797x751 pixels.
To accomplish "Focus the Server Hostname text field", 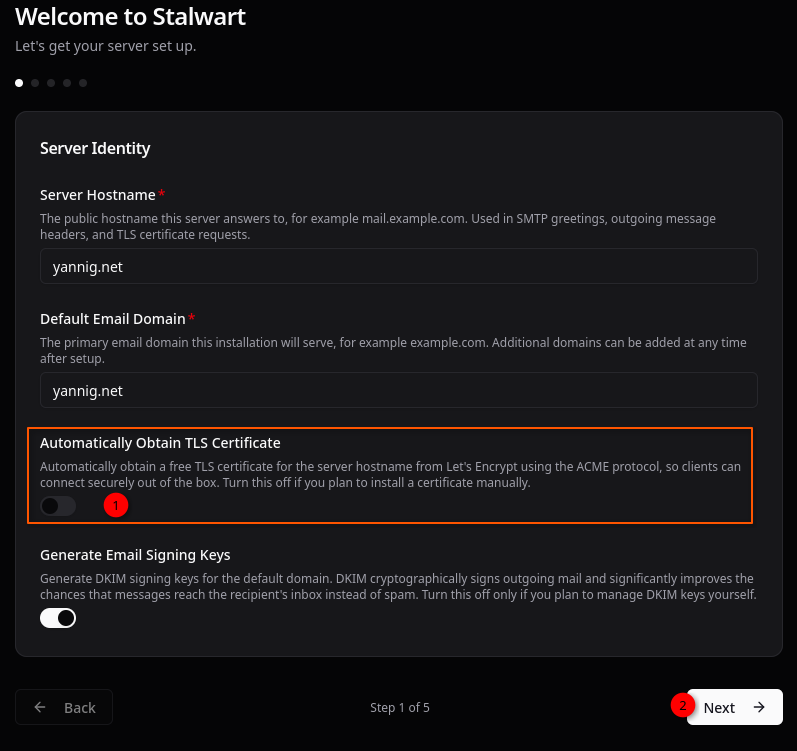I will [398, 267].
